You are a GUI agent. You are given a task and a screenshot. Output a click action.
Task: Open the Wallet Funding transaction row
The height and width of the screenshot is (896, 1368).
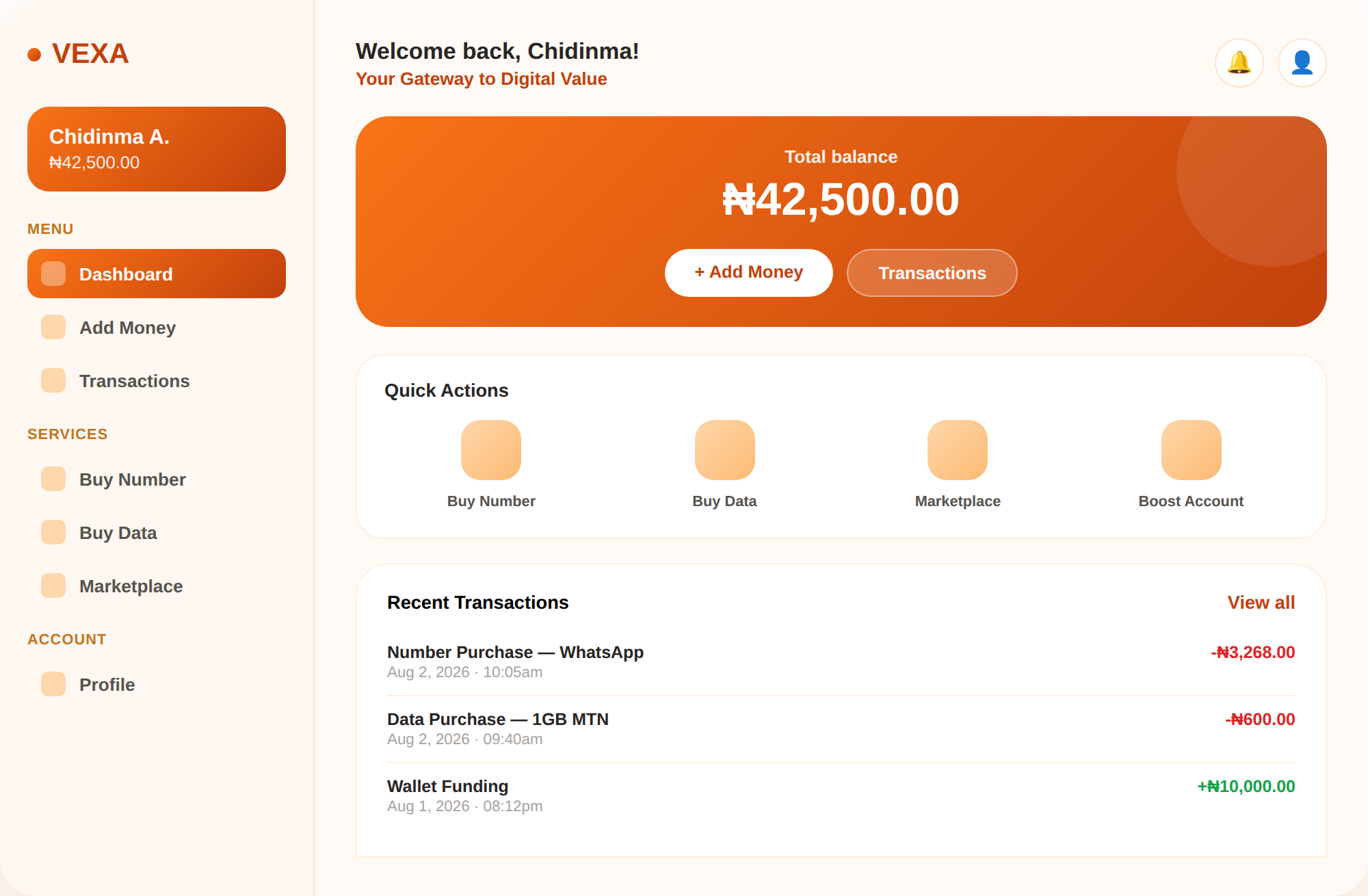click(x=841, y=795)
